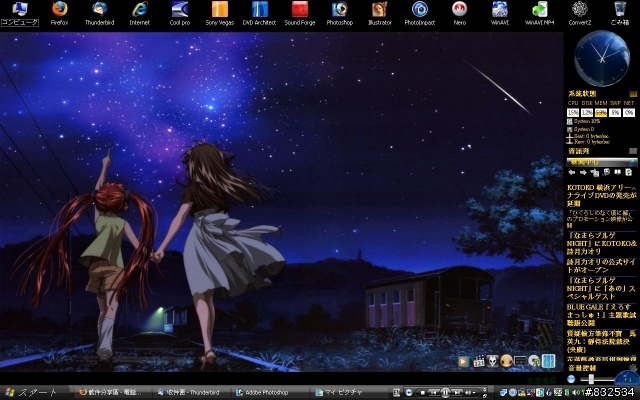Click the speaker volume icon in the system tray
Screen dimensions: 640x400
[x=578, y=393]
